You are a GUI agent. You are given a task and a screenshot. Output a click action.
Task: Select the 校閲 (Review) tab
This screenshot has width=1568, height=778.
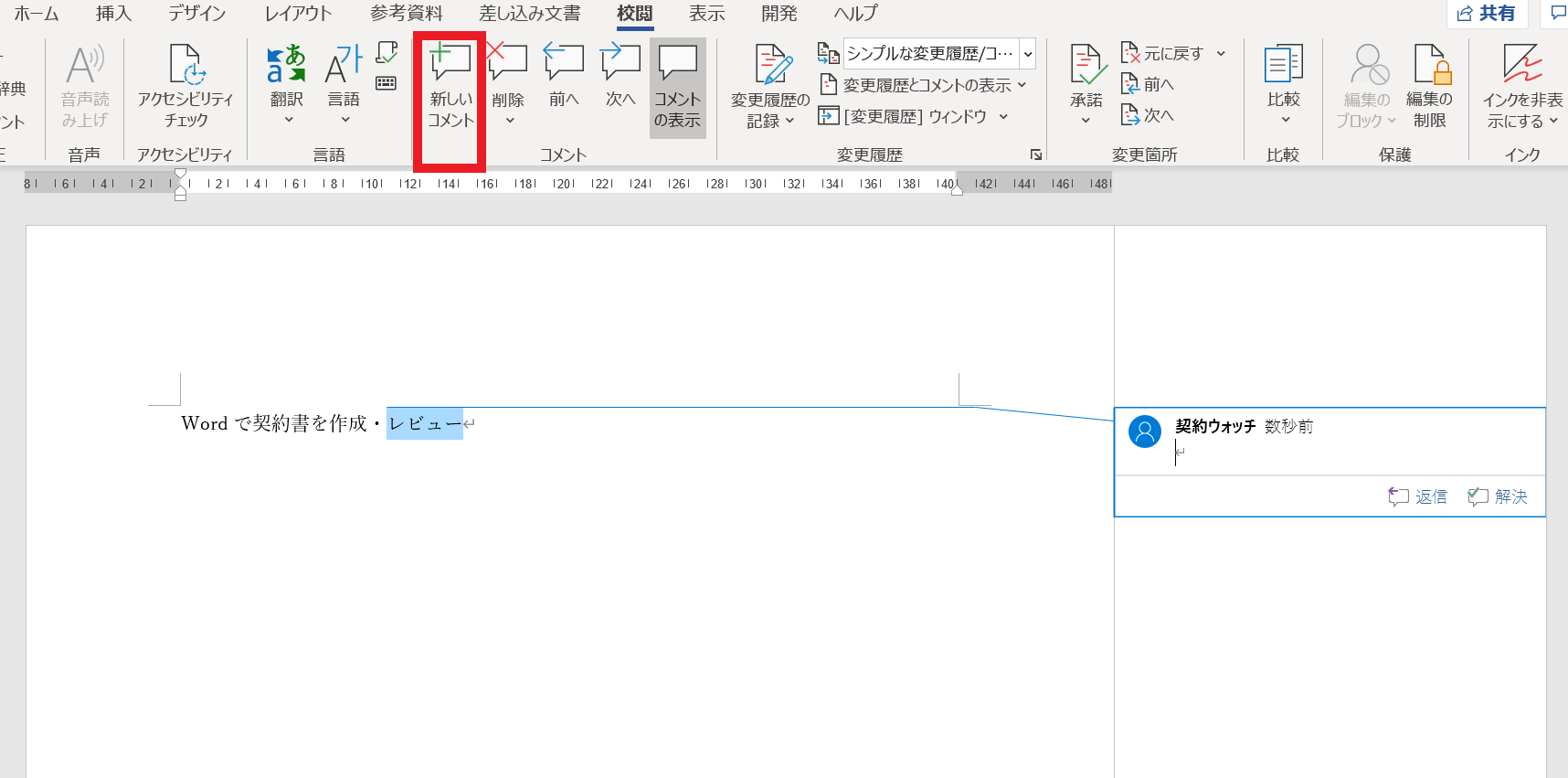pyautogui.click(x=635, y=14)
